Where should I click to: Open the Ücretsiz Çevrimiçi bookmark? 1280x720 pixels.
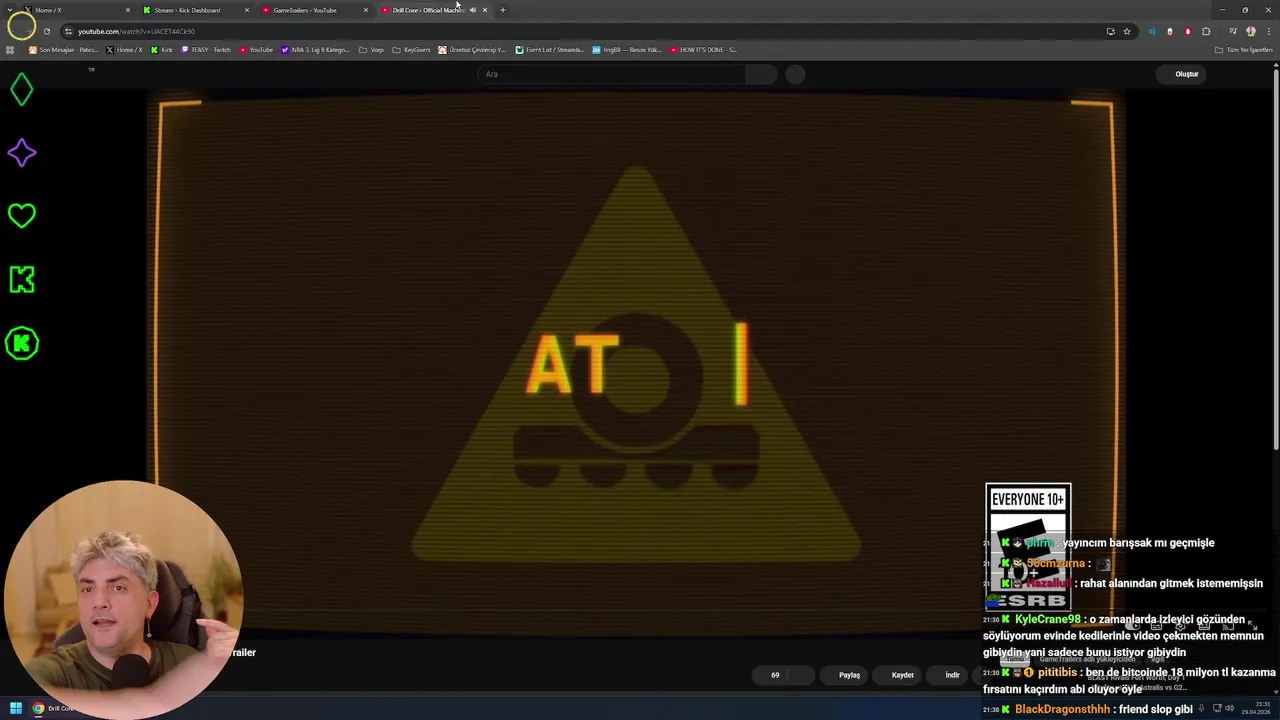473,49
